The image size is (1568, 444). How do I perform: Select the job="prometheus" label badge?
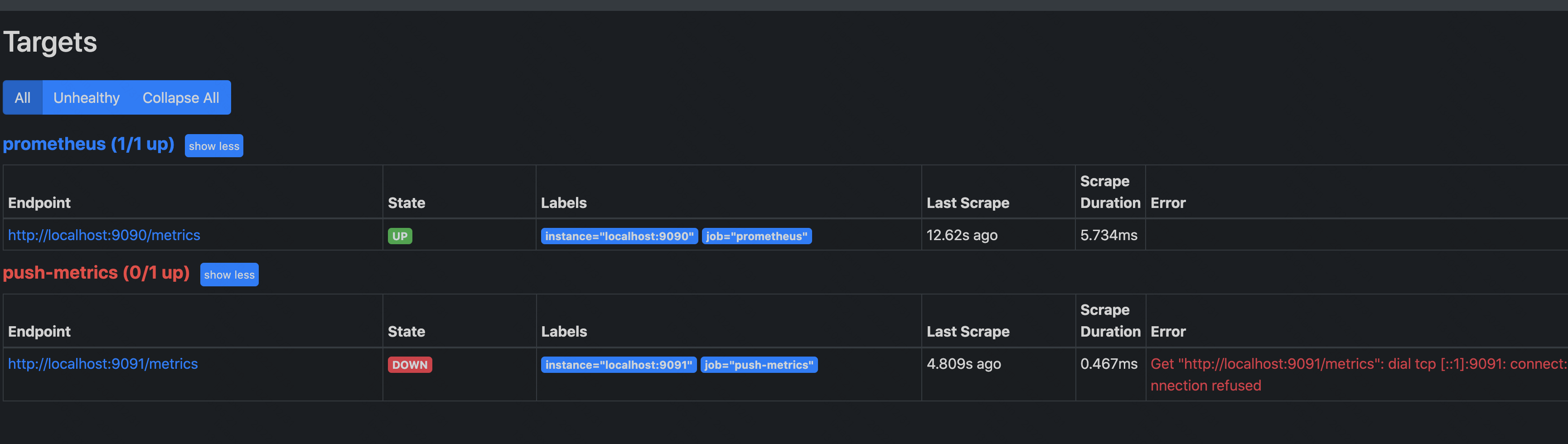click(x=756, y=236)
